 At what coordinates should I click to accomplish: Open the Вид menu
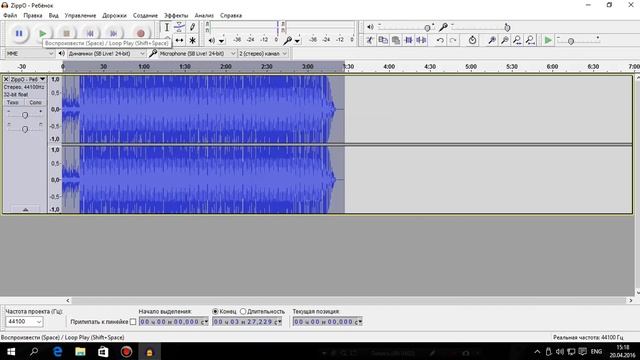click(x=53, y=16)
